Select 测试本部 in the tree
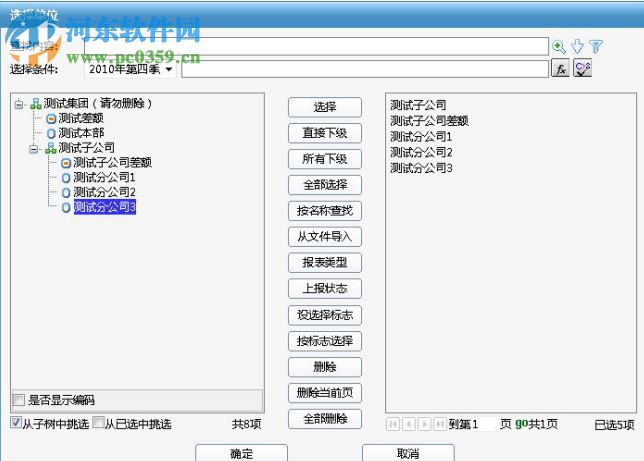This screenshot has height=461, width=644. [x=81, y=134]
